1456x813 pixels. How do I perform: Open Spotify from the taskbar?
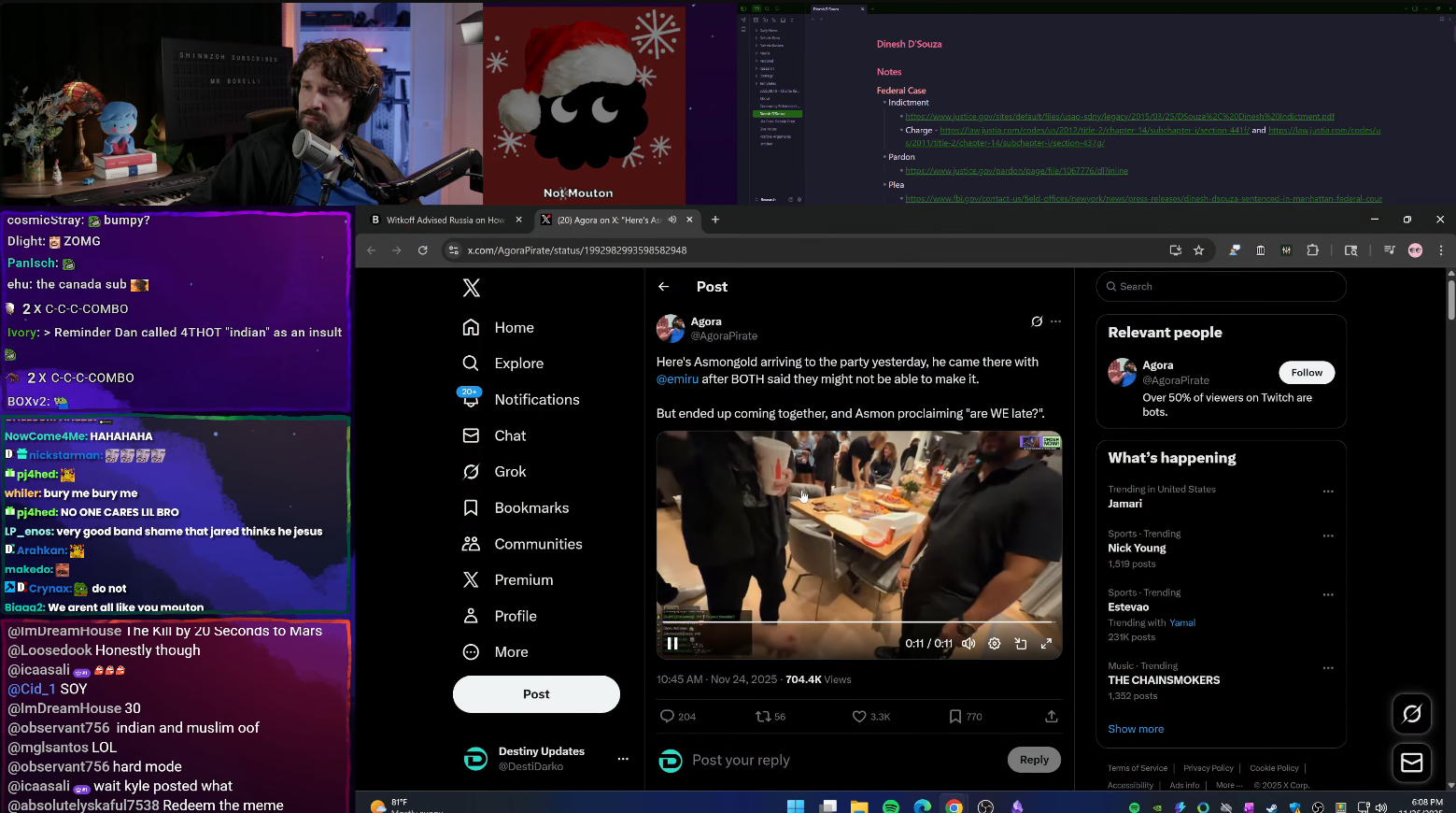(x=891, y=806)
